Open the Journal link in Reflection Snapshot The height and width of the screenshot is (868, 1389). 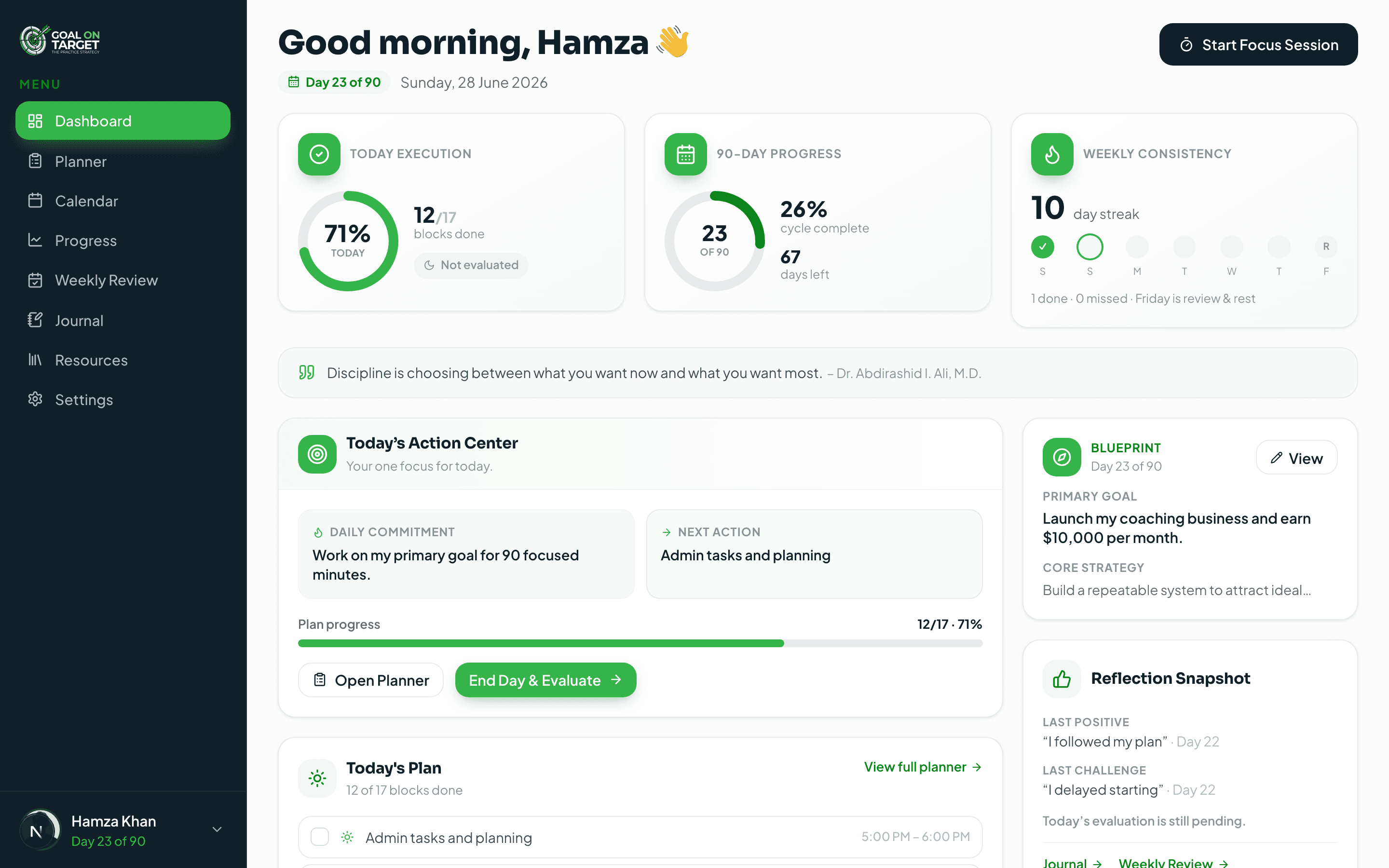pyautogui.click(x=1072, y=863)
